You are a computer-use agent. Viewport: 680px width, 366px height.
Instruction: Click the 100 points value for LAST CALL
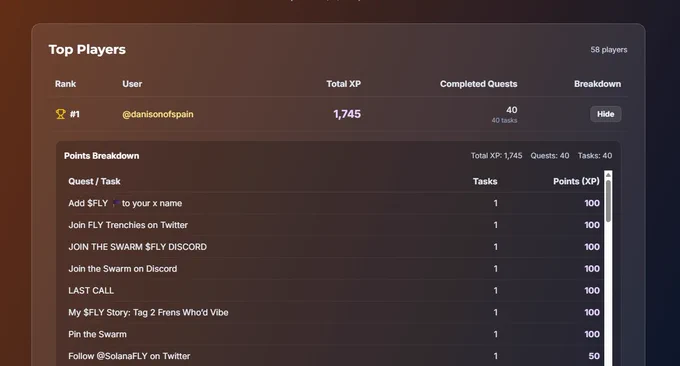point(592,291)
